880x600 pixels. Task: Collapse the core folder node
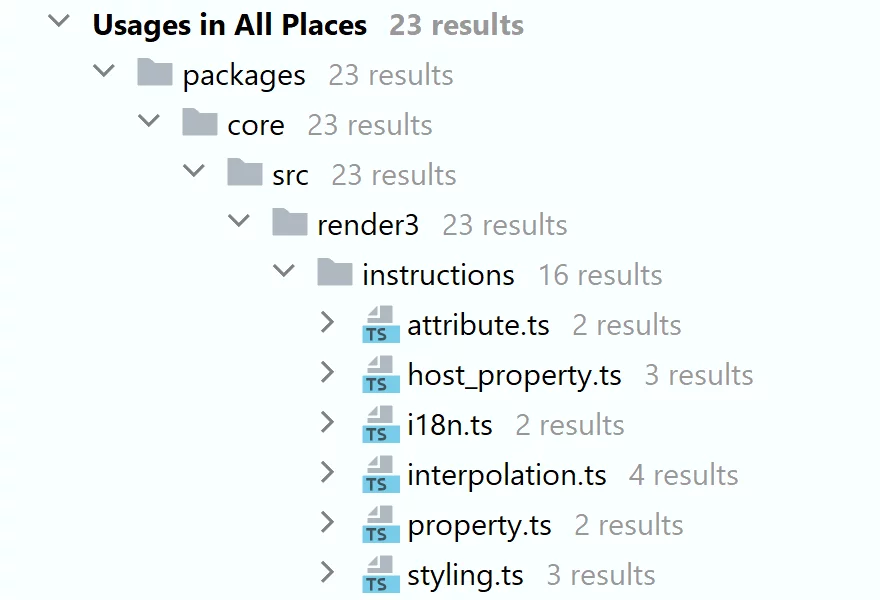click(x=149, y=121)
